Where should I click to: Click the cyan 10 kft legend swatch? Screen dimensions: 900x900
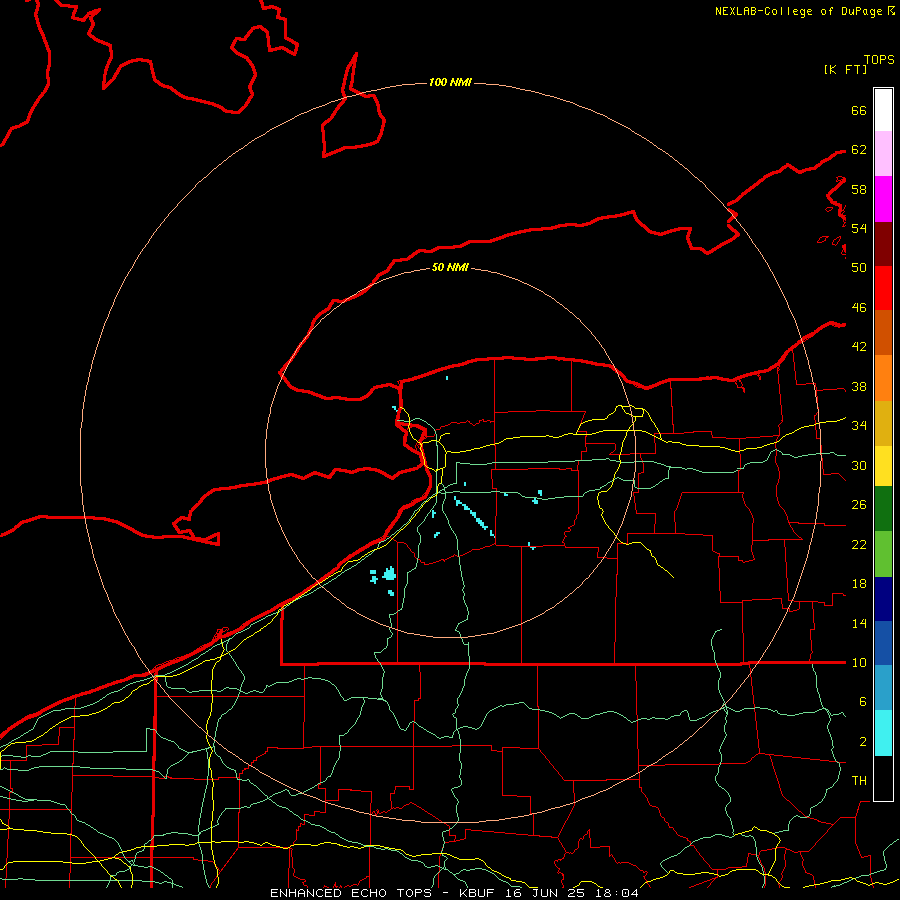883,733
